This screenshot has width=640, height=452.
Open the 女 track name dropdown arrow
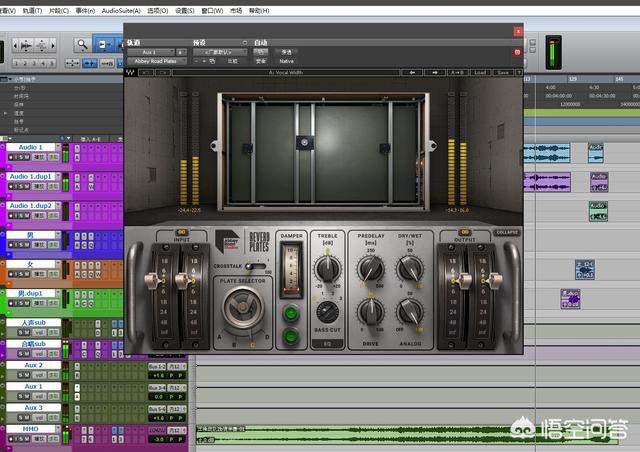(58, 264)
